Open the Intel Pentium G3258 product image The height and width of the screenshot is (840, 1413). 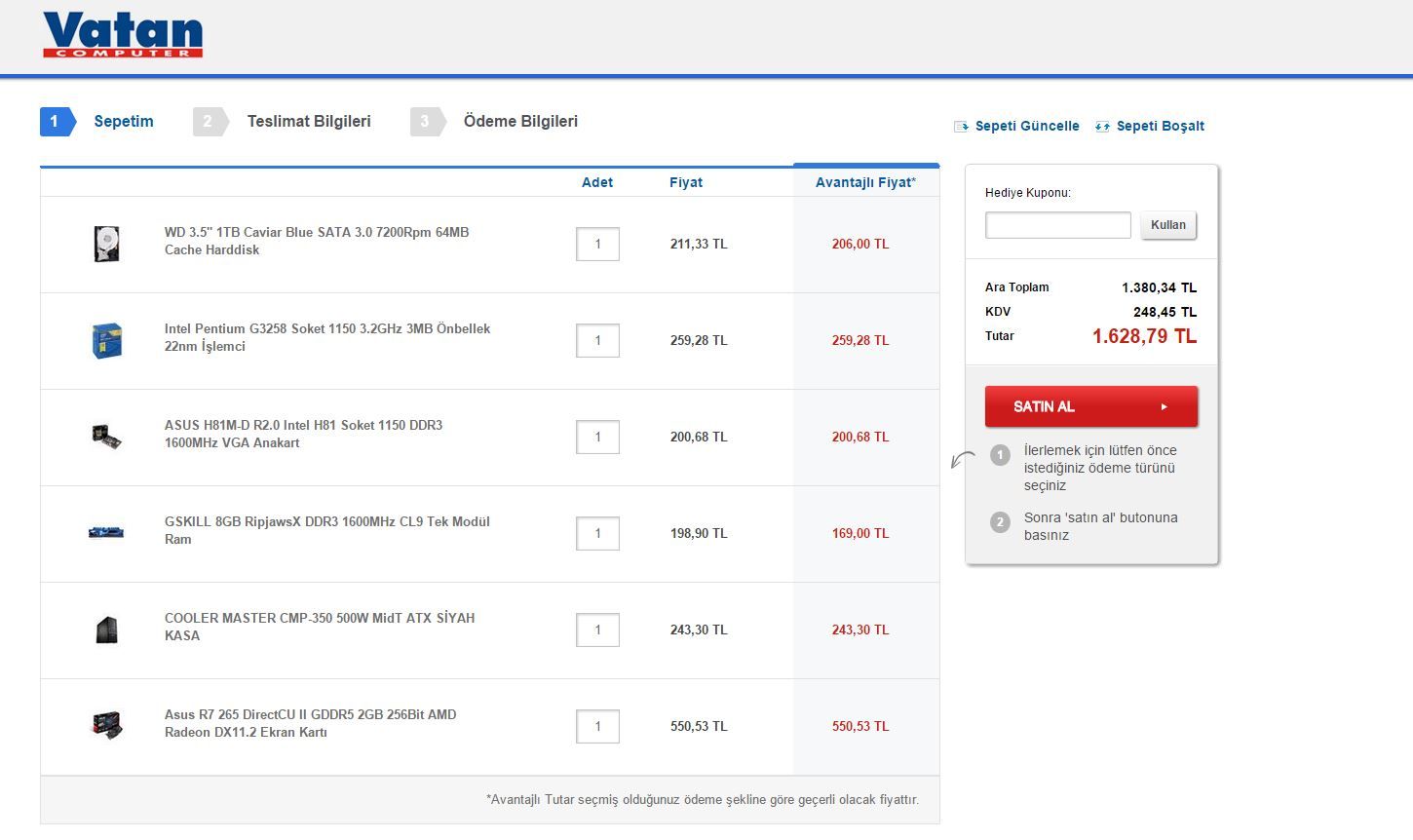[106, 340]
